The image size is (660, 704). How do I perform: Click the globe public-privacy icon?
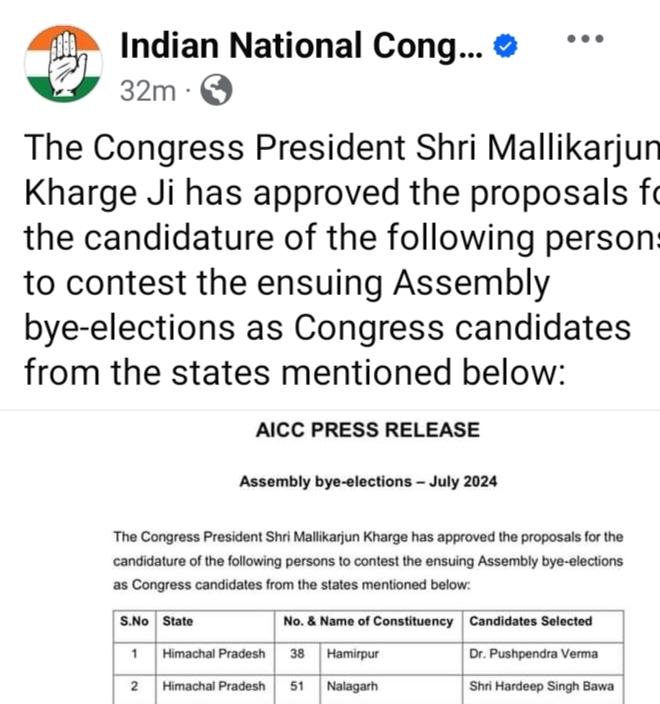tap(215, 91)
